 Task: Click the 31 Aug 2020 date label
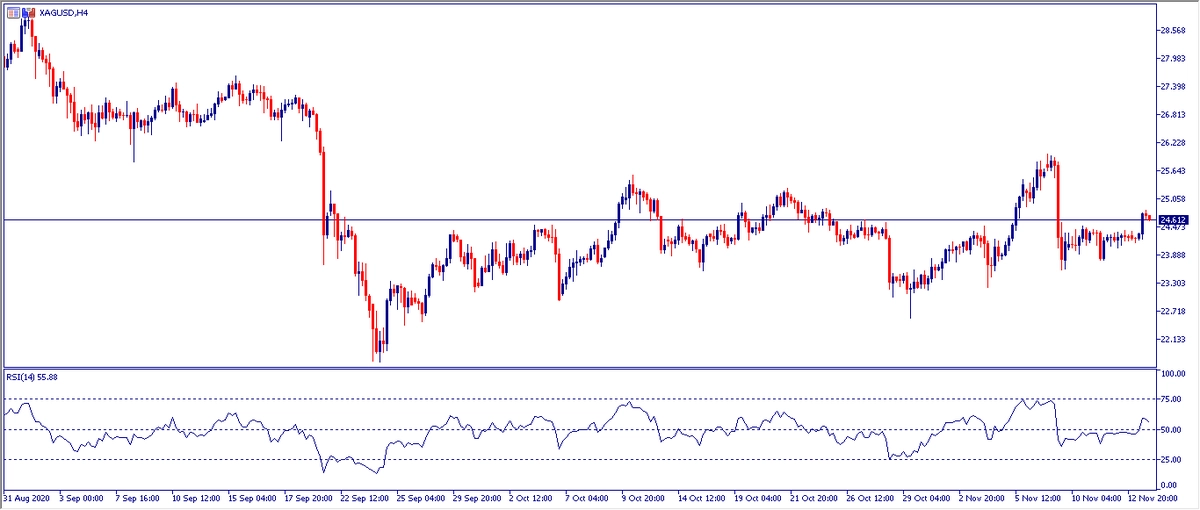27,497
